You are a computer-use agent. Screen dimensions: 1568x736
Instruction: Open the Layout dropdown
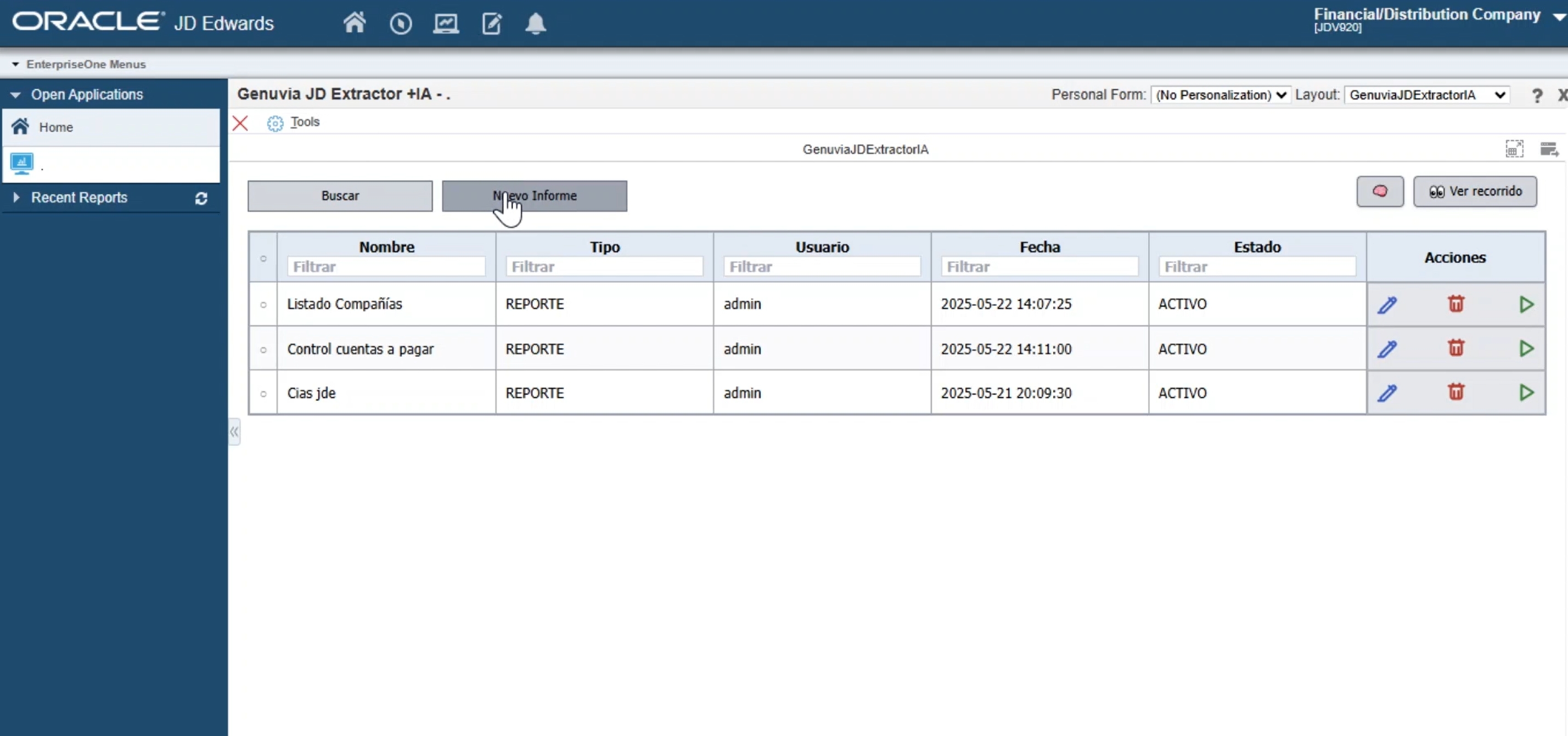tap(1427, 95)
